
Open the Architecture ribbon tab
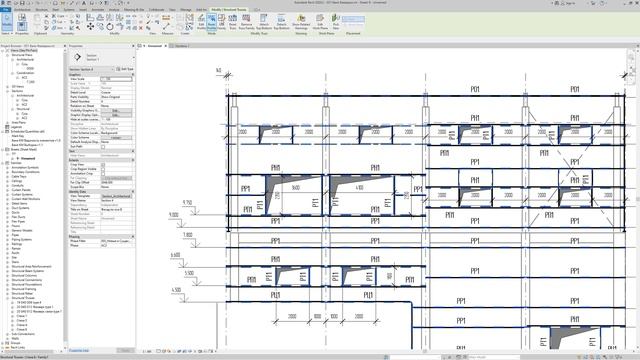coord(22,9)
